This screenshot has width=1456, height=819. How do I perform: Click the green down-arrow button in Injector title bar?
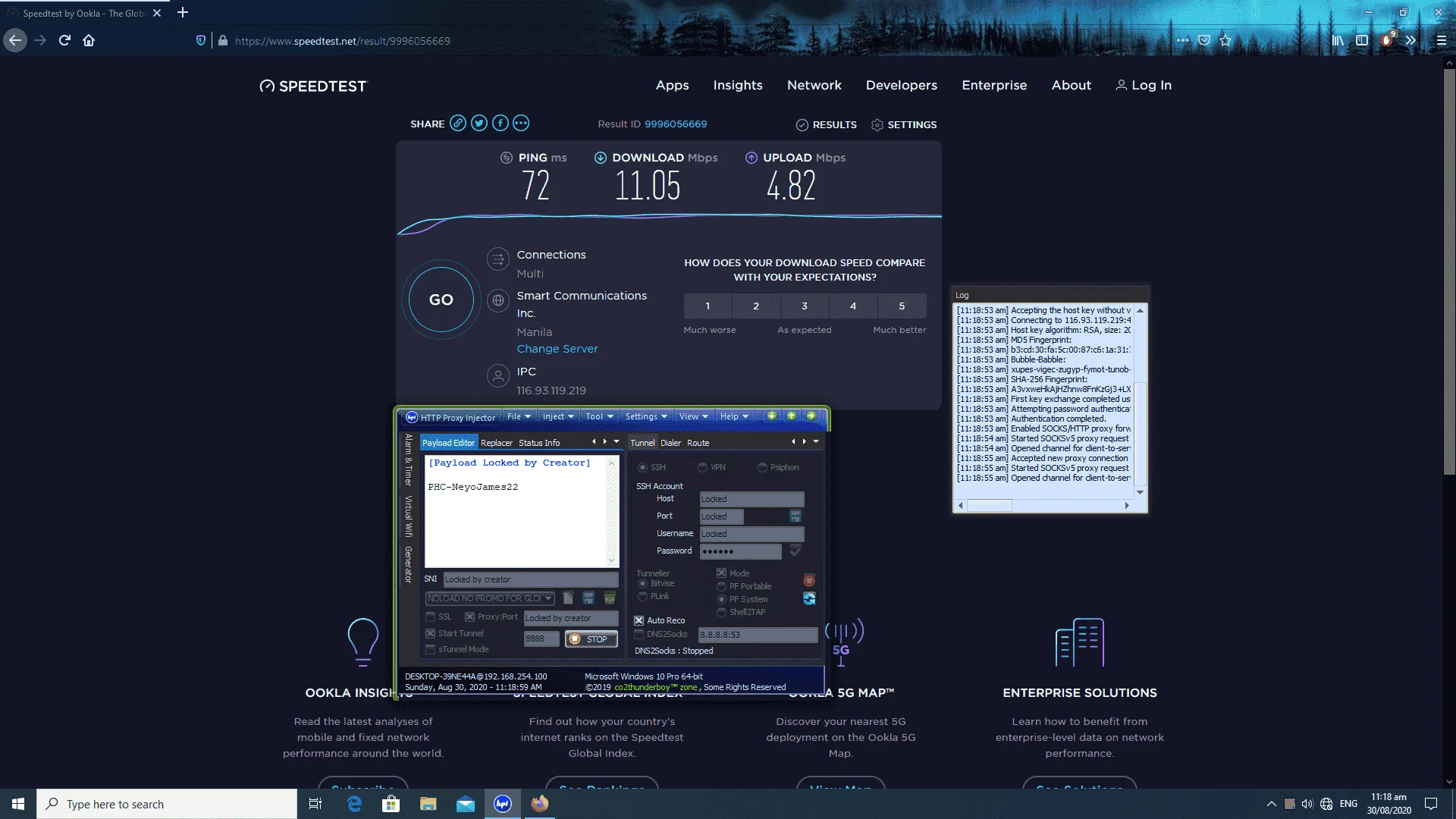772,416
